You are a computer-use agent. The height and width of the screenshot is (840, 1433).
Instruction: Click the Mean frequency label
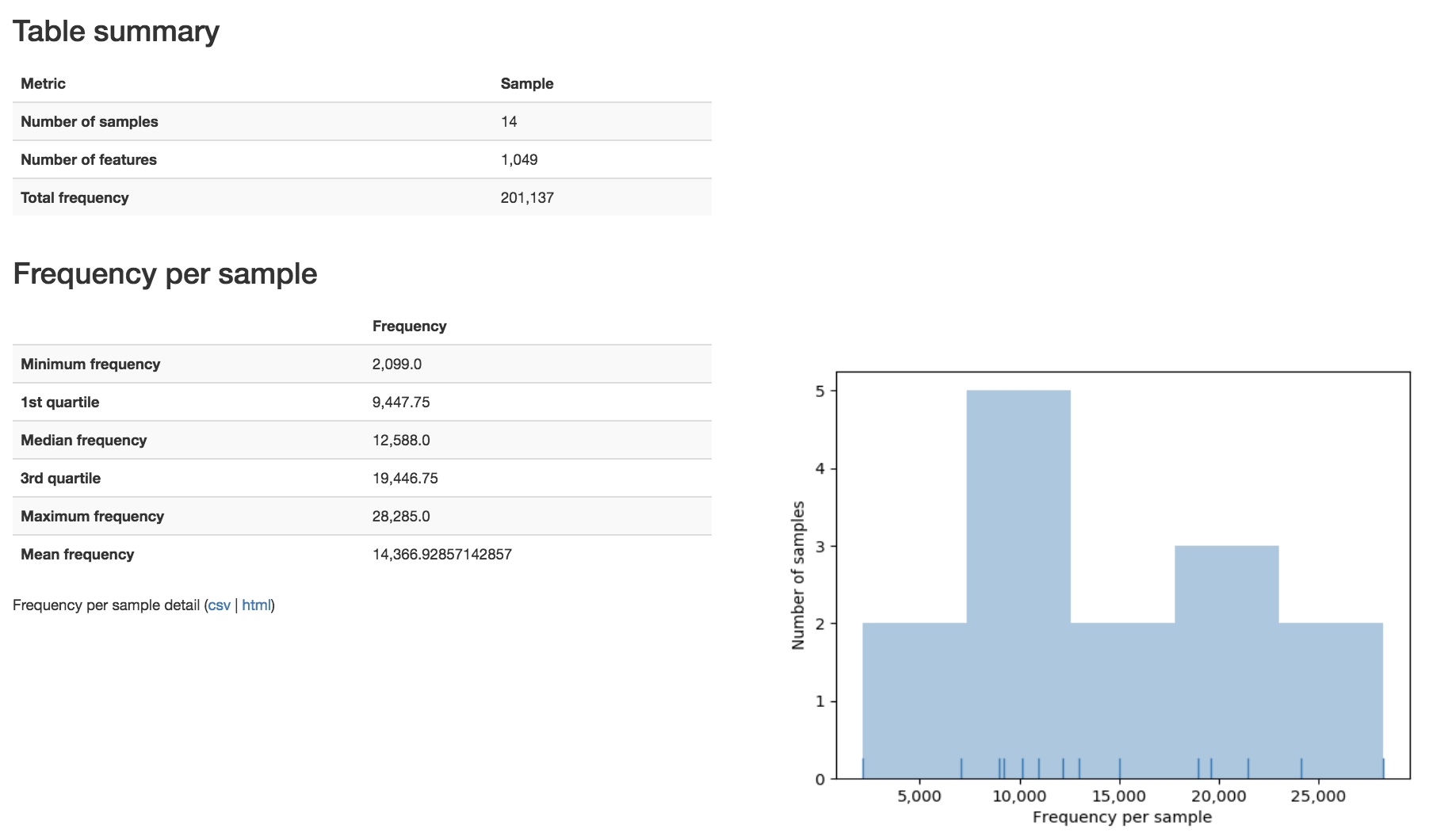pos(77,555)
